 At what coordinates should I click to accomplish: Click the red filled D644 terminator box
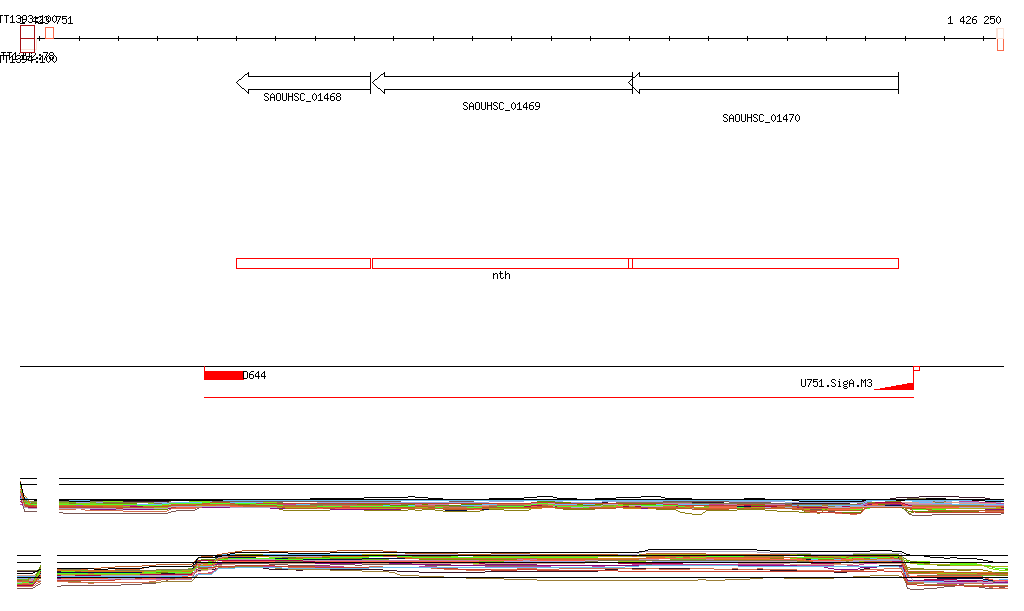tap(223, 375)
